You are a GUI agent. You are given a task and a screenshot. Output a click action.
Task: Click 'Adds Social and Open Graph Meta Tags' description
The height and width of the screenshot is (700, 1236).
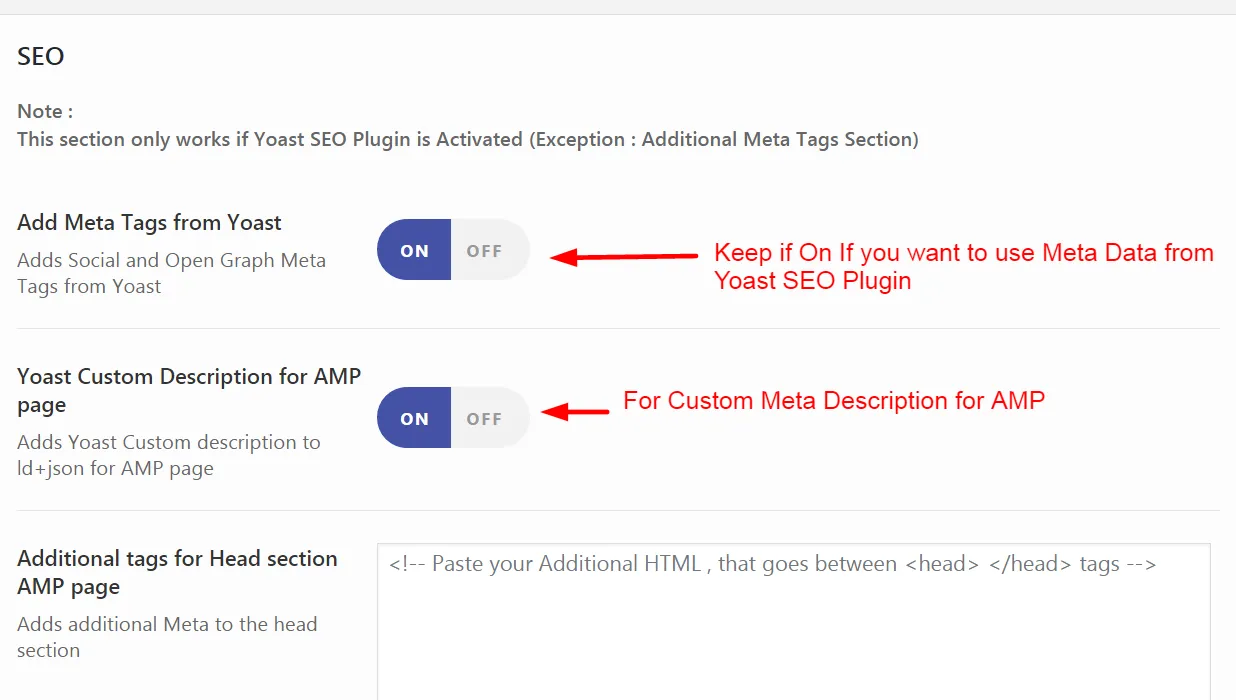point(171,273)
